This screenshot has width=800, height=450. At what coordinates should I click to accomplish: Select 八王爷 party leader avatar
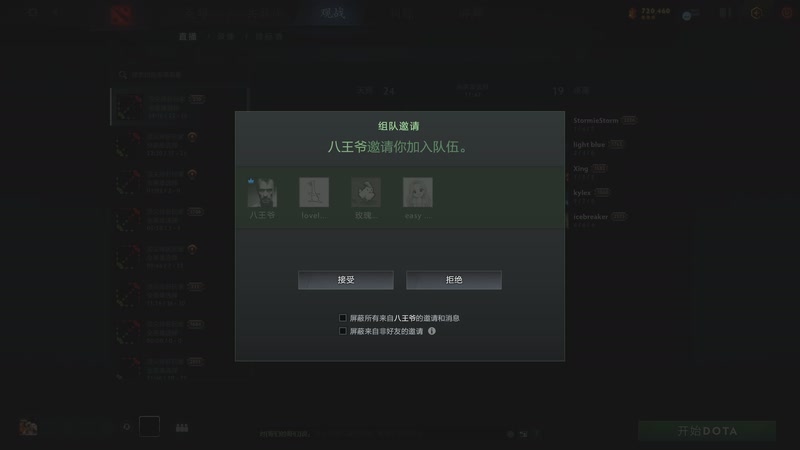click(x=262, y=192)
